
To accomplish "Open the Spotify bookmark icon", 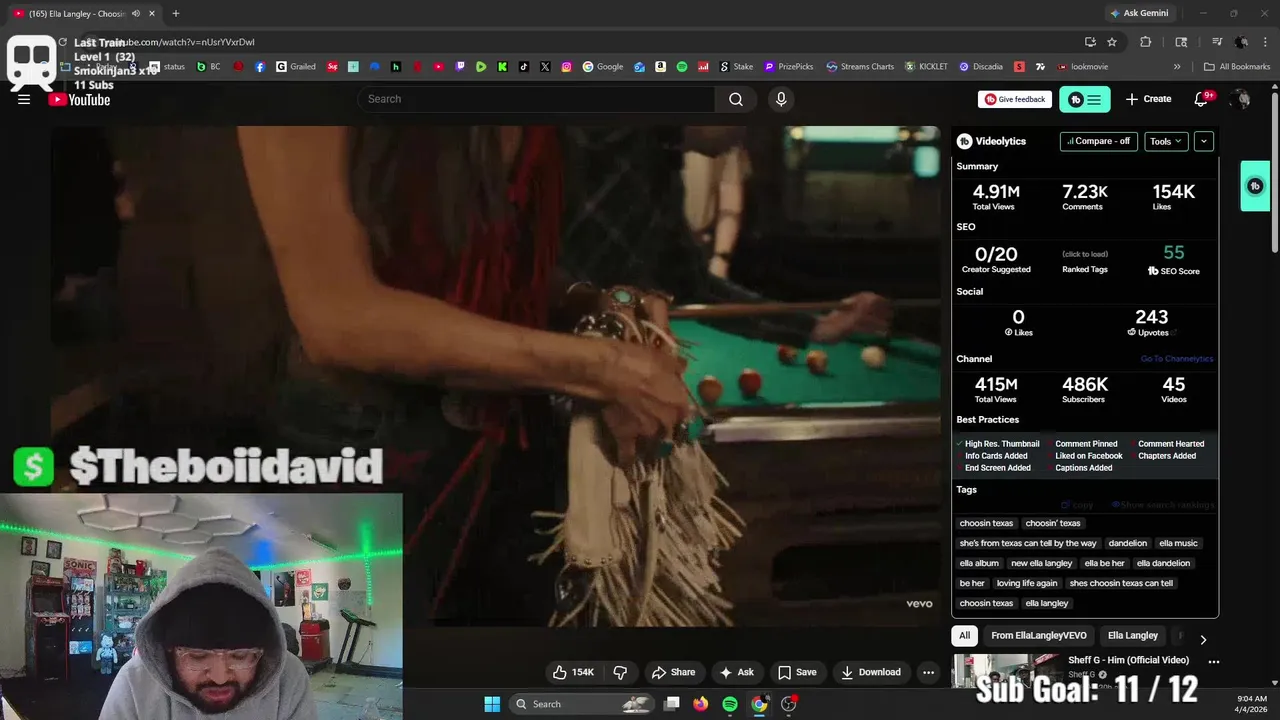I will click(682, 67).
